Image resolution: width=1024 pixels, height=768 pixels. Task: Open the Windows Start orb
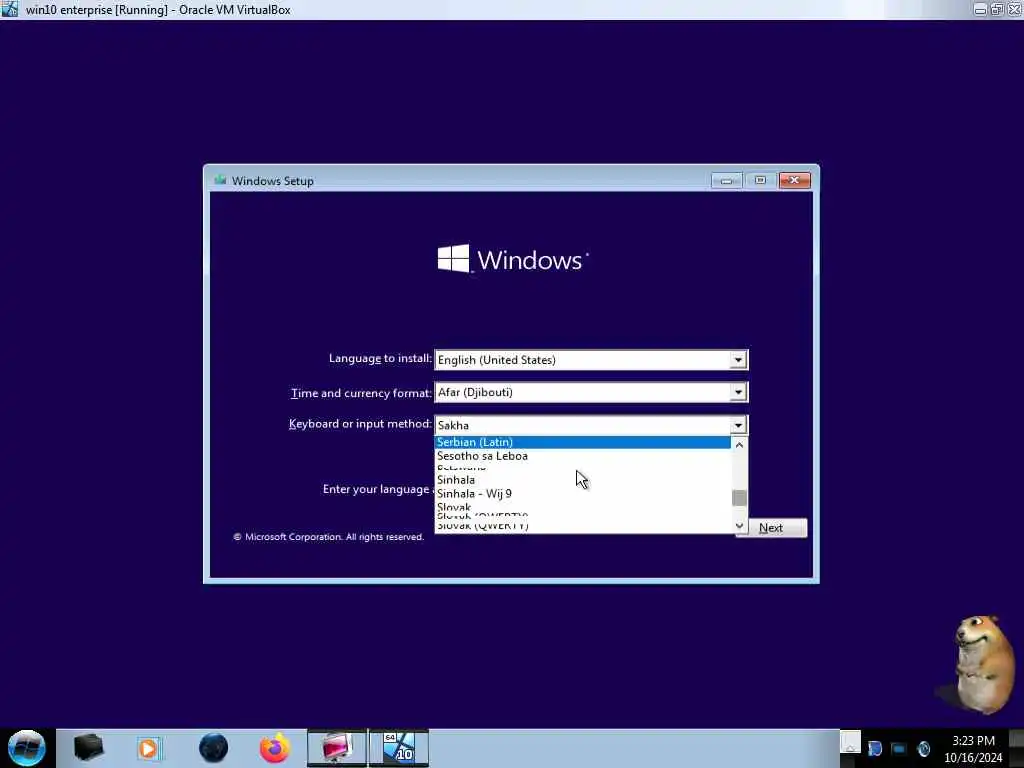coord(27,748)
